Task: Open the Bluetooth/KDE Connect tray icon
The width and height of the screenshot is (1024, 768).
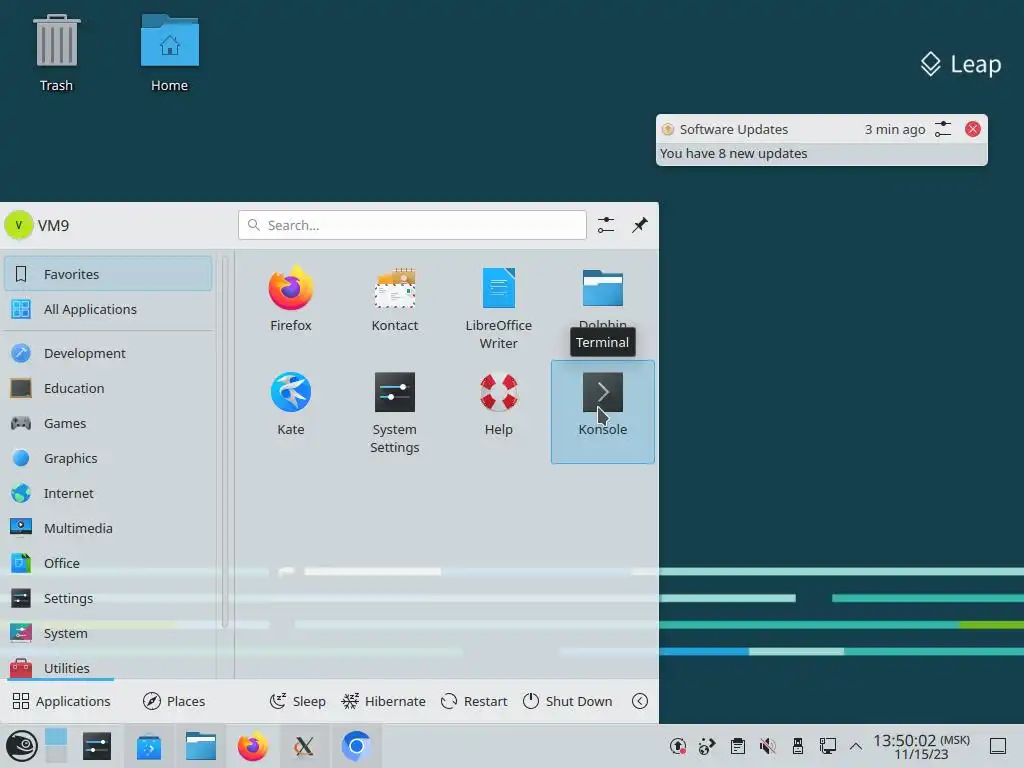Action: 707,746
